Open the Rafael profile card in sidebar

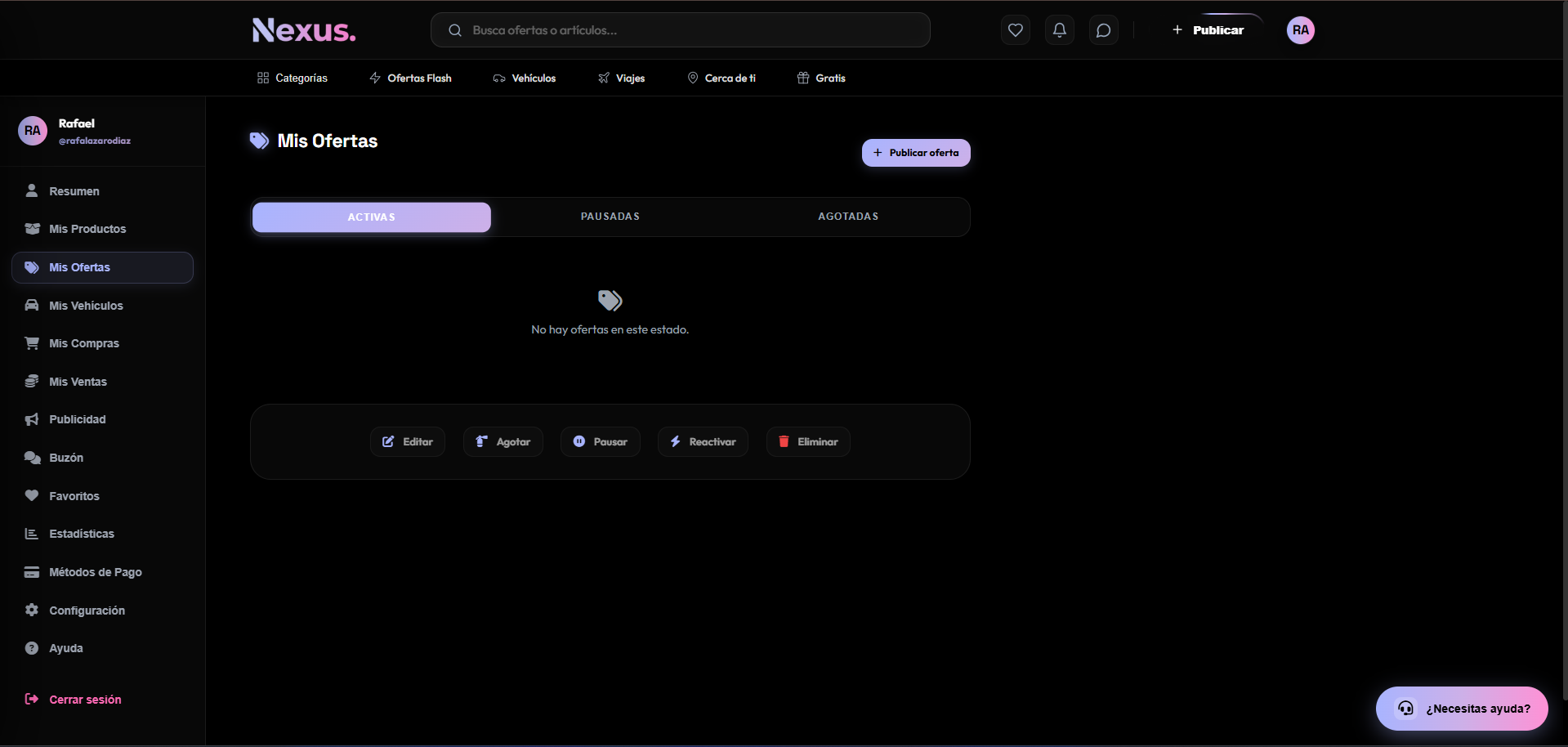(x=102, y=131)
